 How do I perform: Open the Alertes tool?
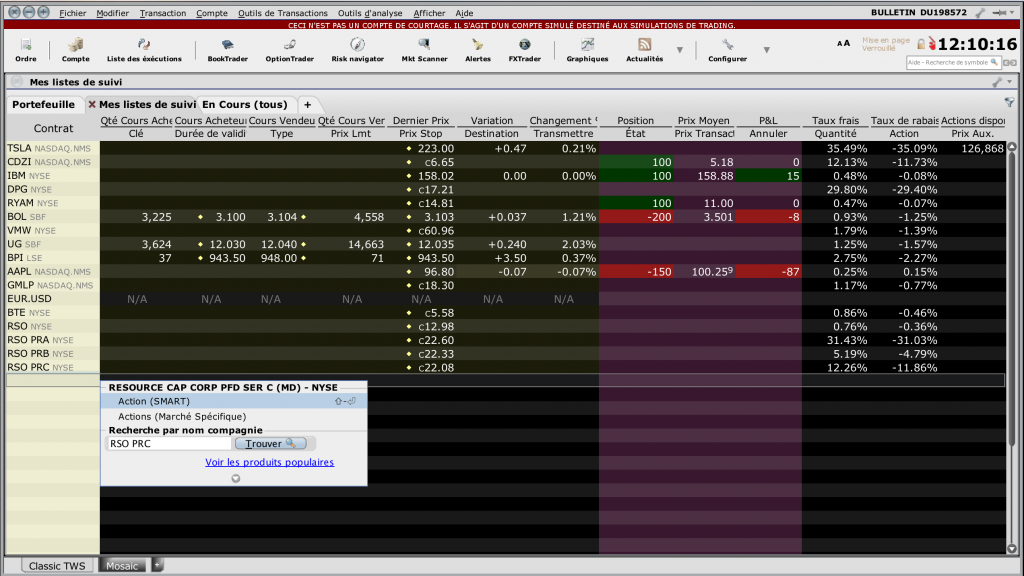click(x=477, y=50)
